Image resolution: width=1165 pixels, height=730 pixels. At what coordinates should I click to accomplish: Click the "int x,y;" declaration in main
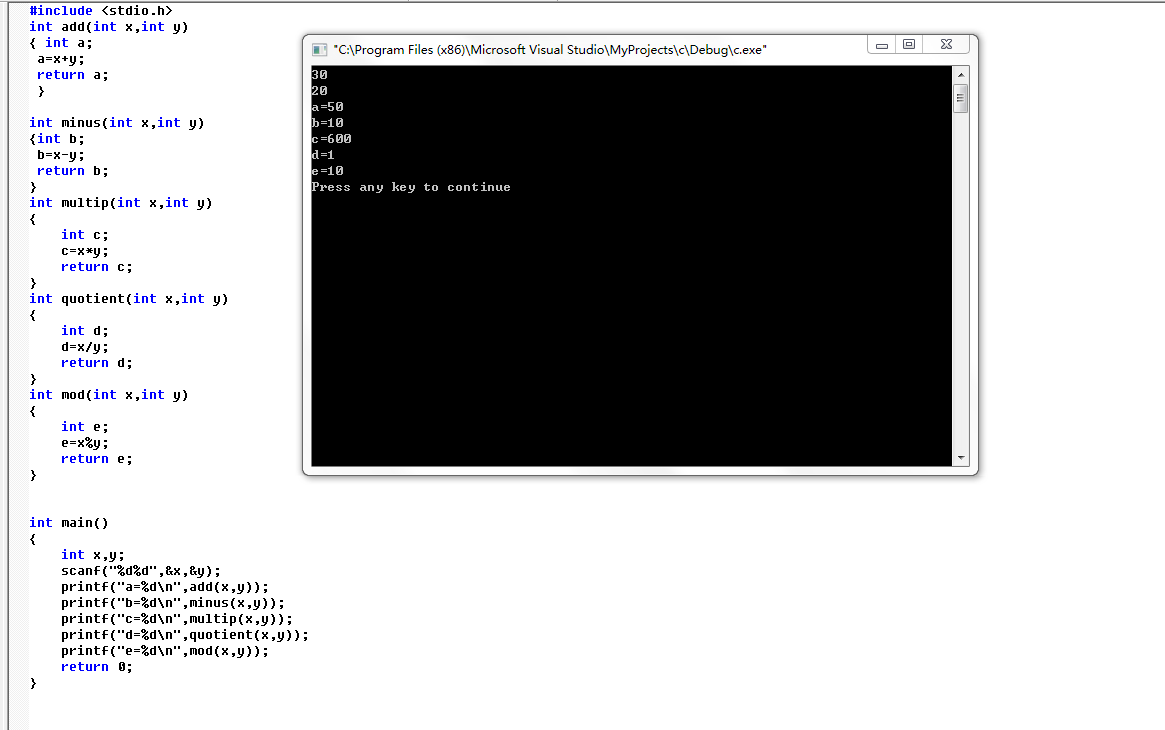pyautogui.click(x=93, y=555)
